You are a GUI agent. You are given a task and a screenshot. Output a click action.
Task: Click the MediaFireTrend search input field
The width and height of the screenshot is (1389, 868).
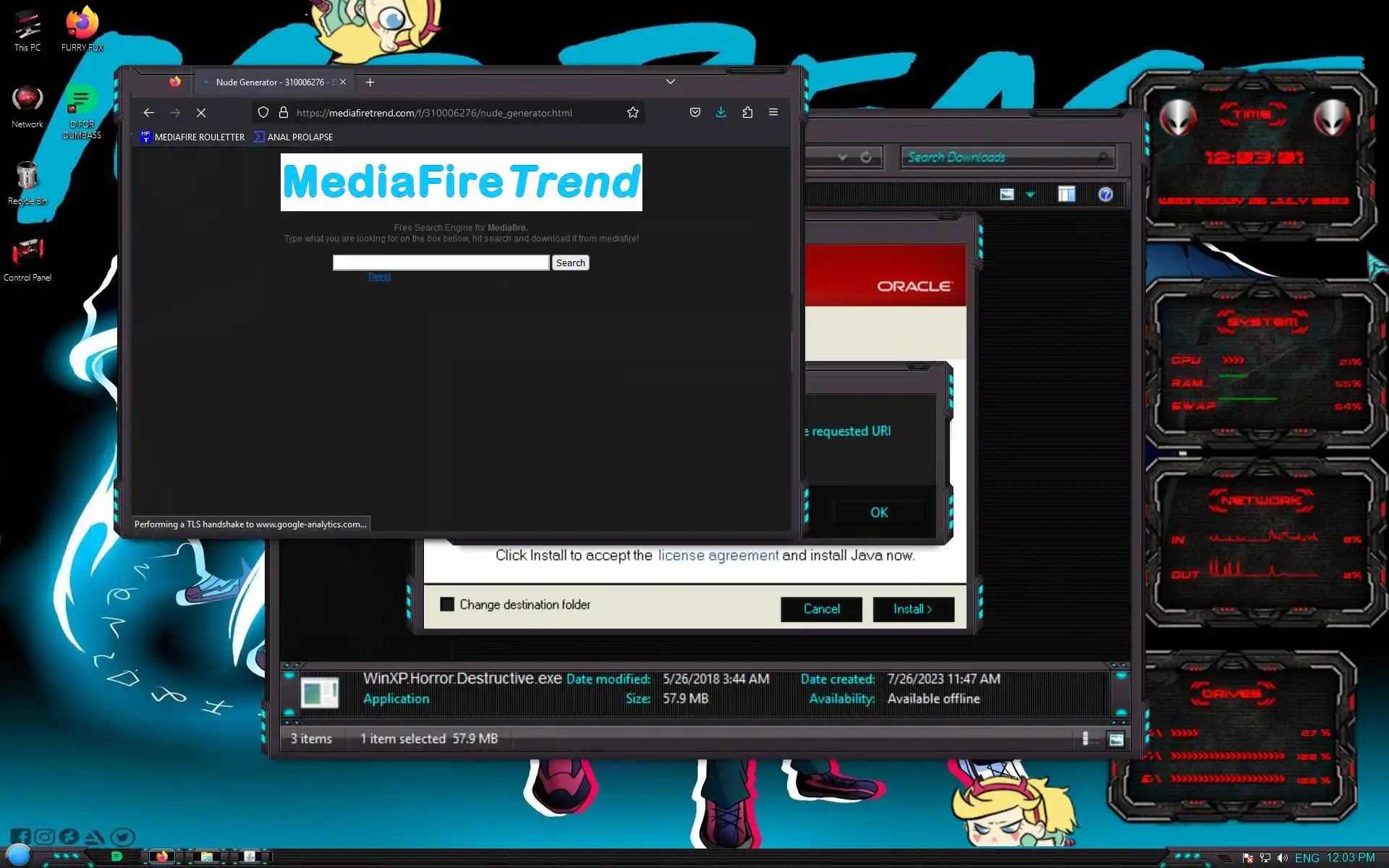pyautogui.click(x=441, y=263)
